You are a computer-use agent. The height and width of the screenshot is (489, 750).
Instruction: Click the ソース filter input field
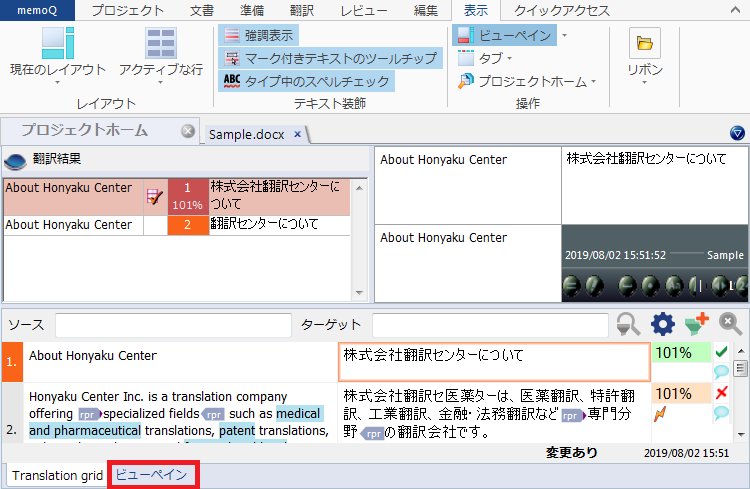(x=172, y=325)
